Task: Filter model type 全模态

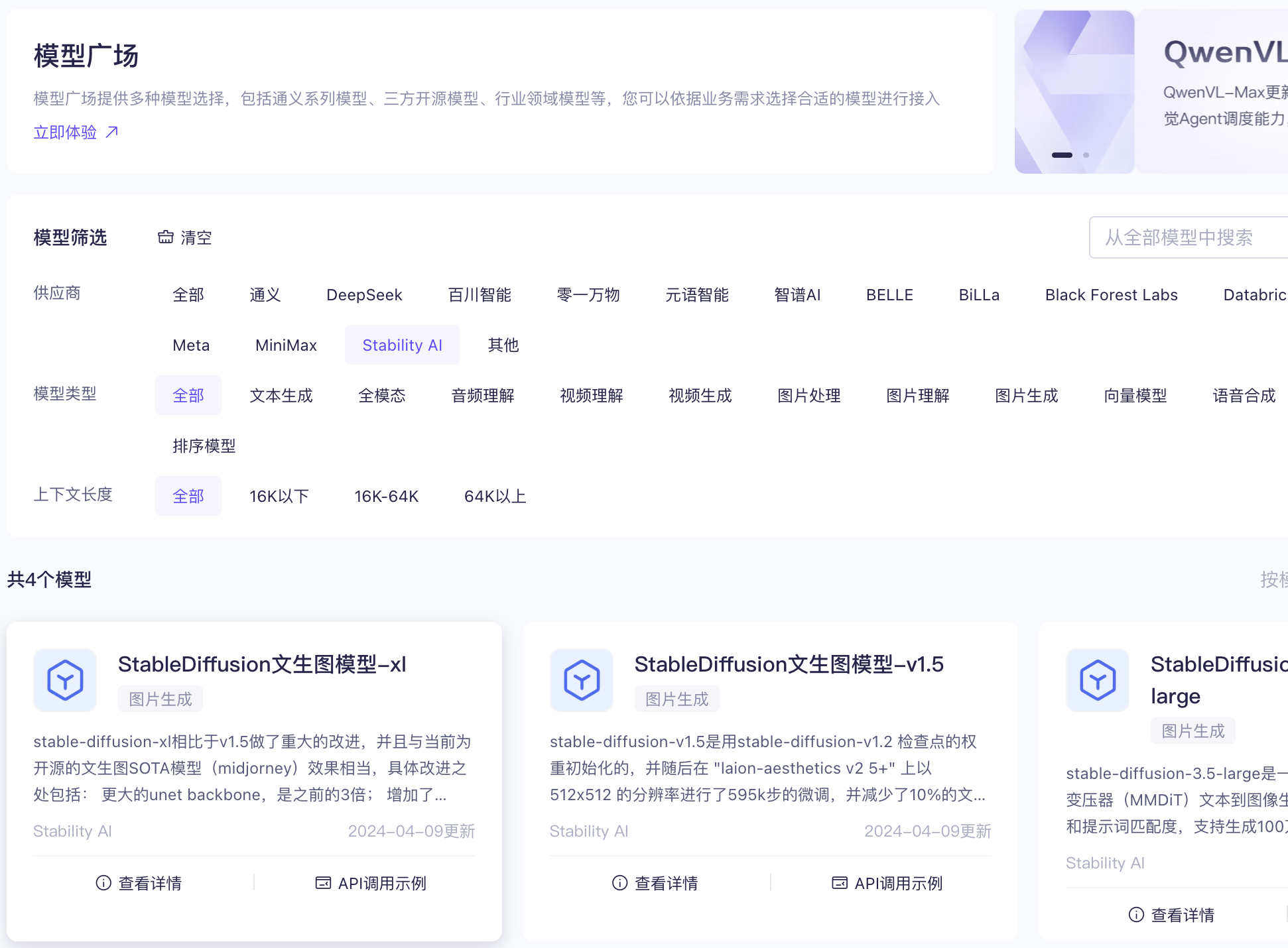Action: click(x=382, y=396)
